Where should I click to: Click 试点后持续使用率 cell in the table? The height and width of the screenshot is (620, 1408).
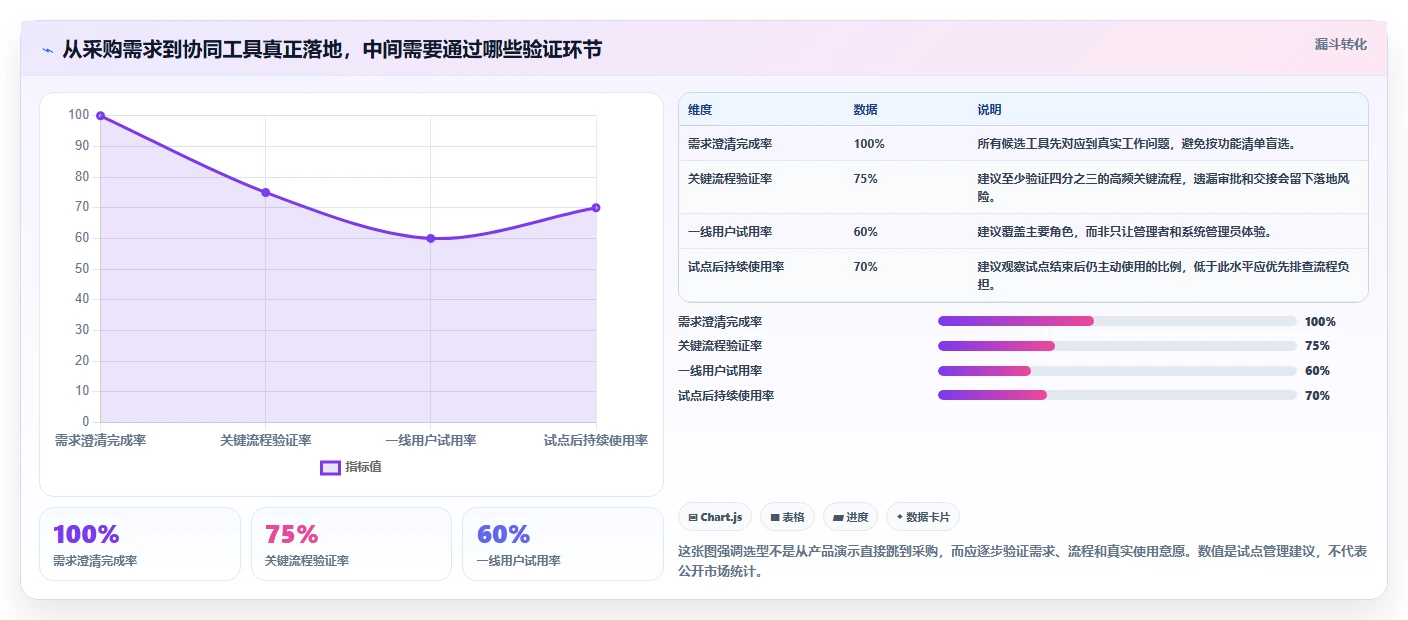(x=736, y=267)
